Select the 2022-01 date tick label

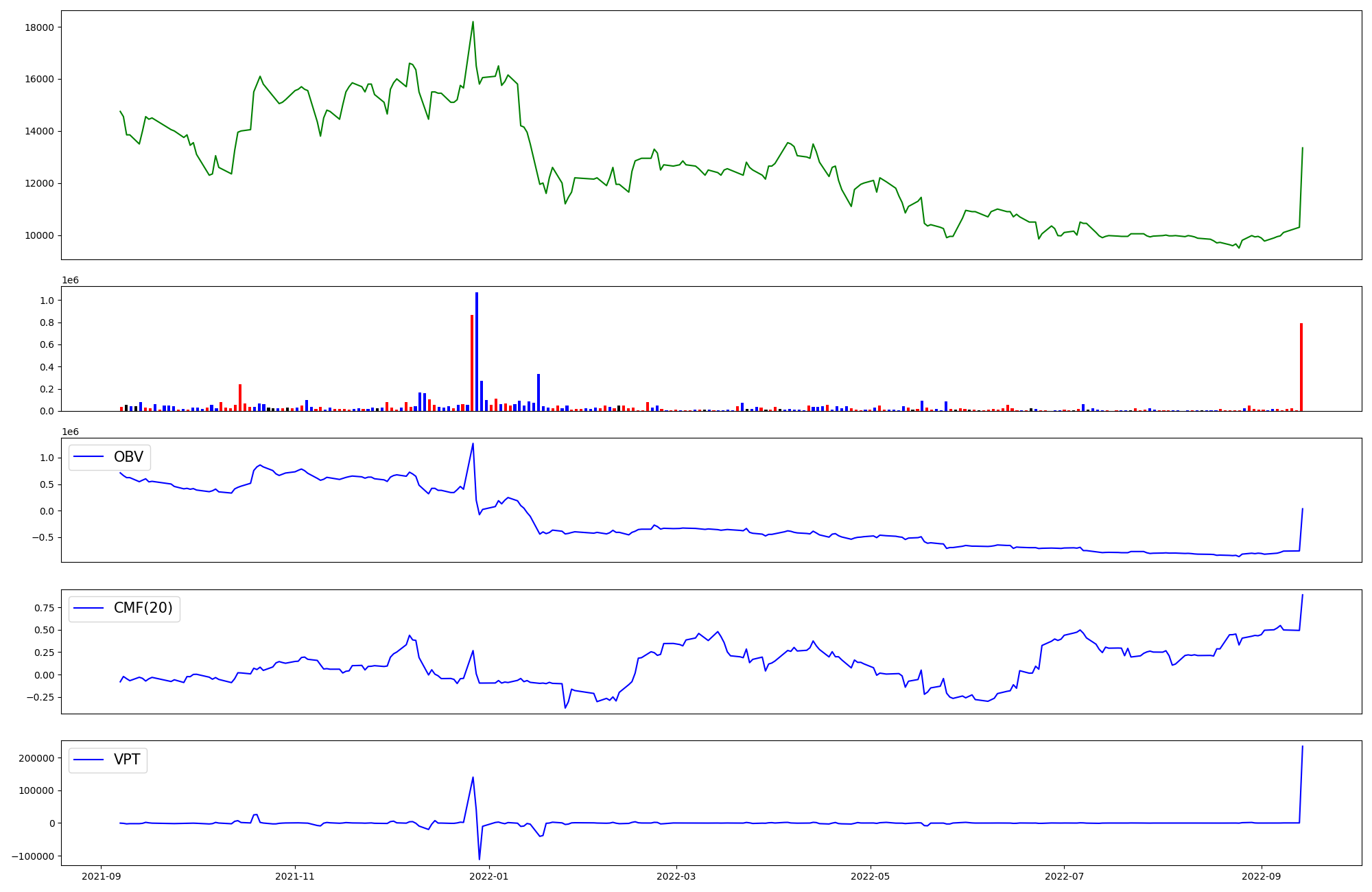tap(489, 876)
